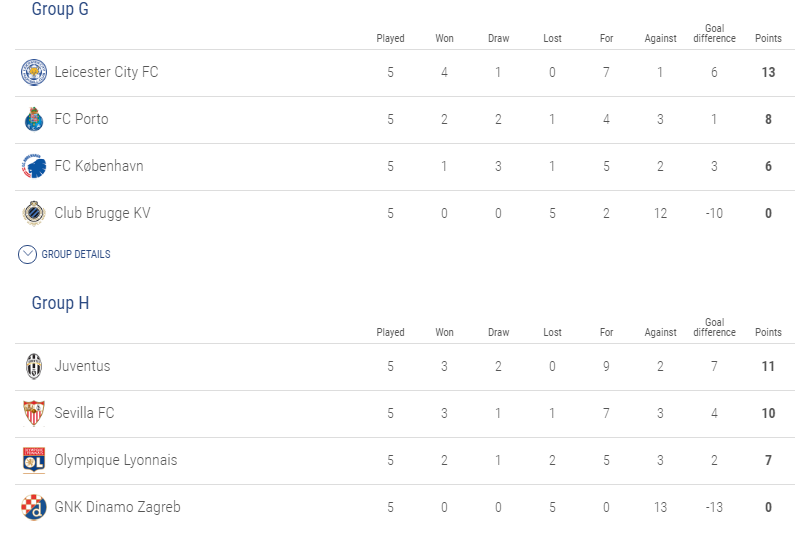Open the FC Porto team name link
Viewport: 795px width, 533px height.
(x=81, y=119)
